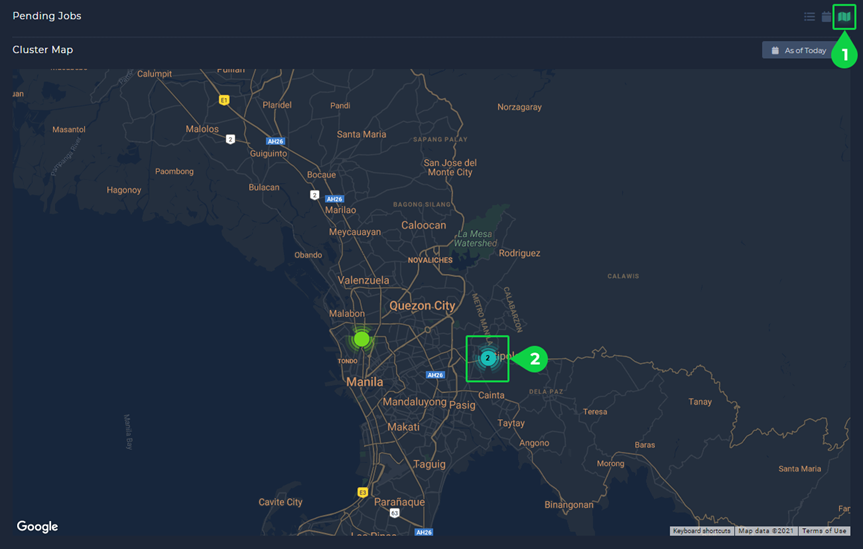
Task: Click the Angono map label
Action: (534, 443)
